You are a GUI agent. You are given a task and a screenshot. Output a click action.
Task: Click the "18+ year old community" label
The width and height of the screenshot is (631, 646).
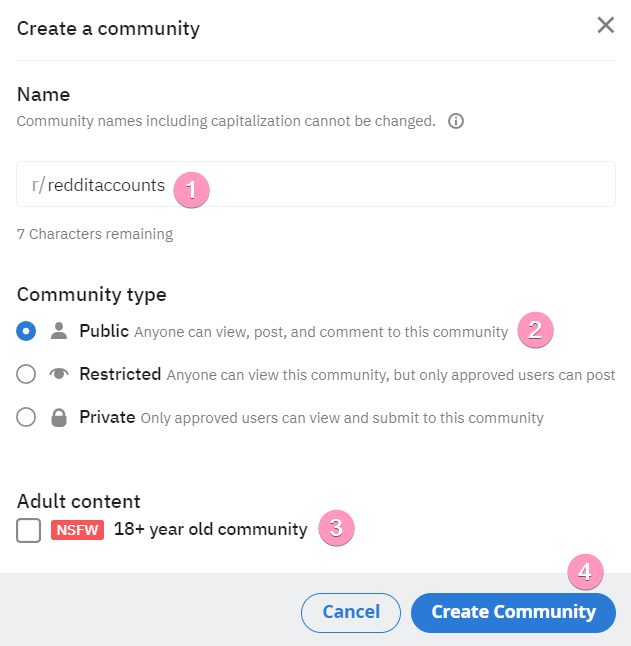pyautogui.click(x=210, y=529)
